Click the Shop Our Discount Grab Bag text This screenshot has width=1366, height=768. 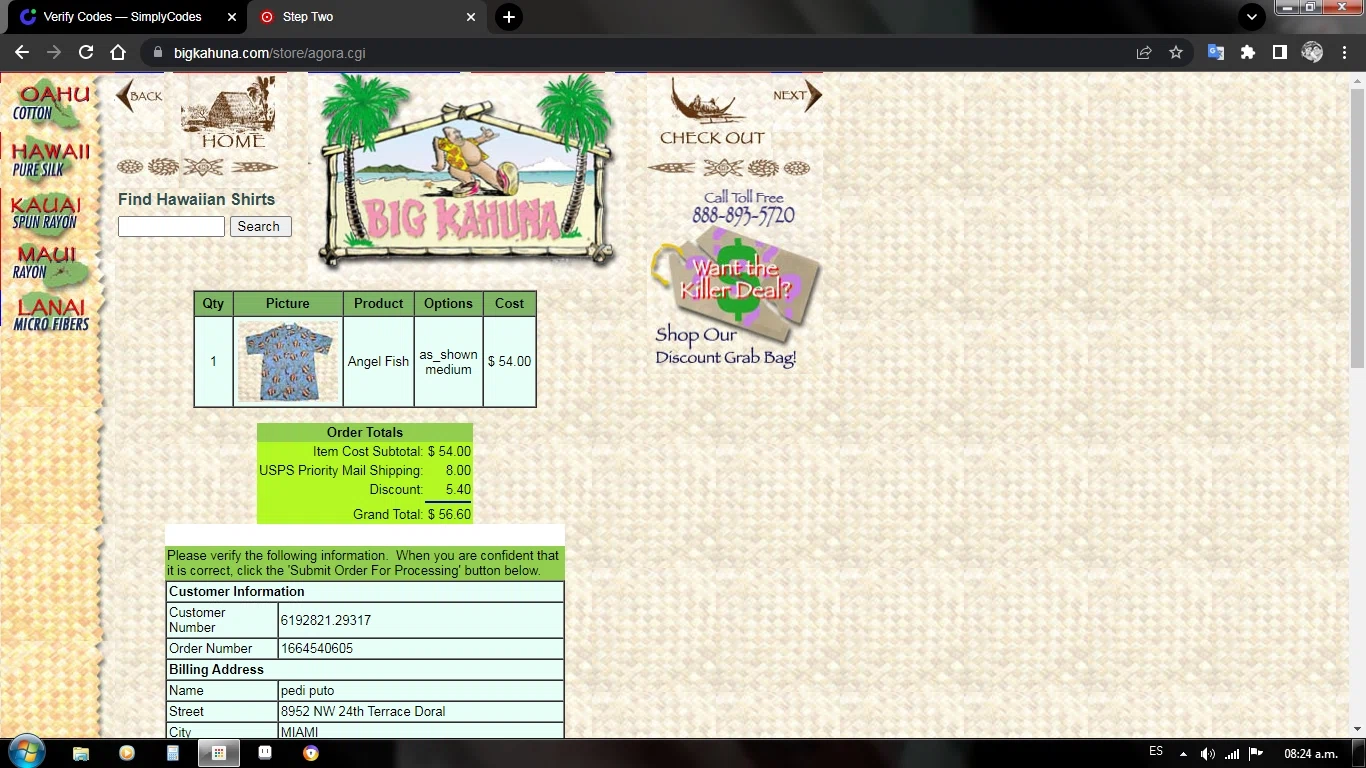pyautogui.click(x=726, y=346)
